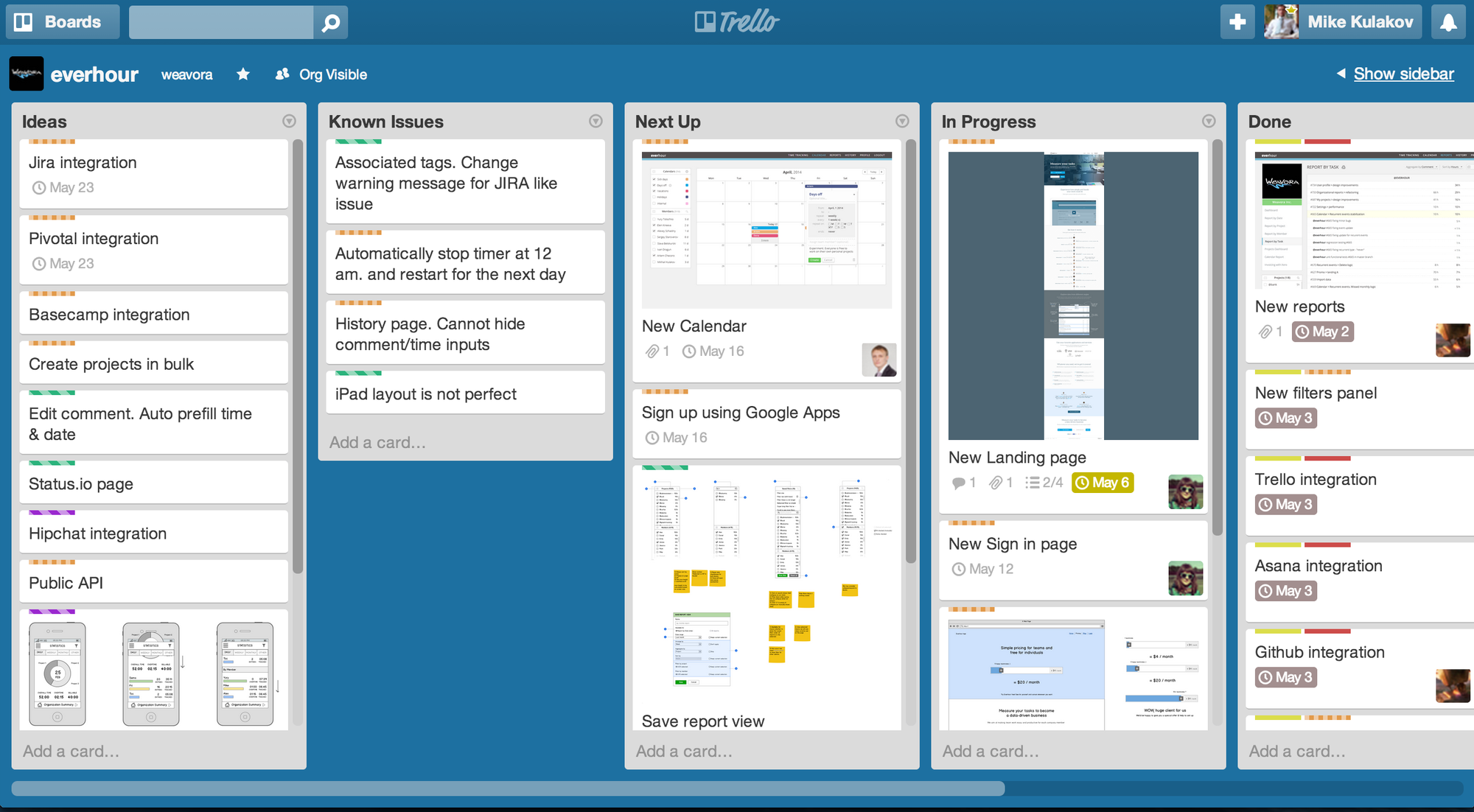The image size is (1474, 812).
Task: Click the Known Issues list options icon
Action: pos(596,121)
